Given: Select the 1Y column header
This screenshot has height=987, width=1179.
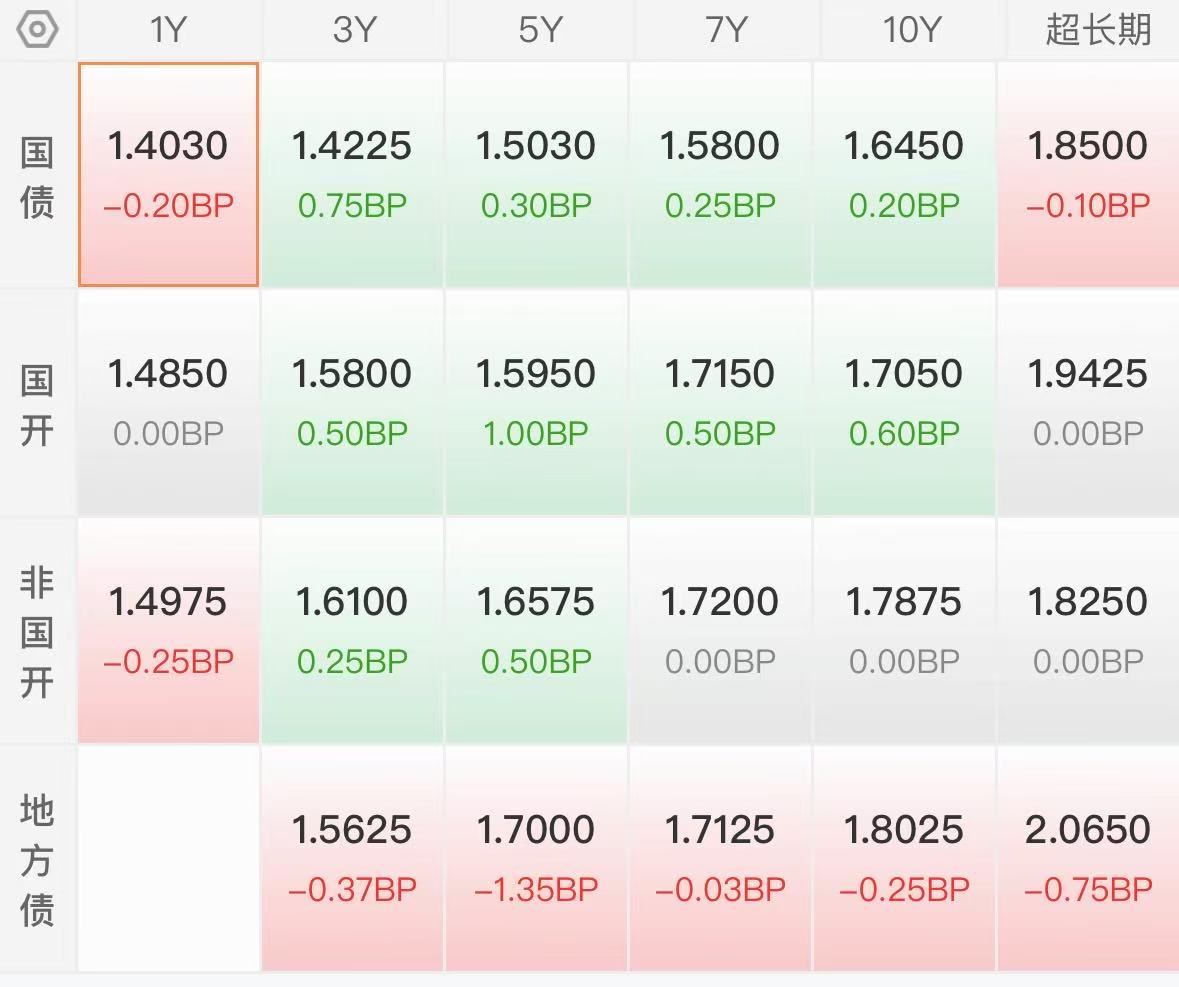Looking at the screenshot, I should coord(168,30).
